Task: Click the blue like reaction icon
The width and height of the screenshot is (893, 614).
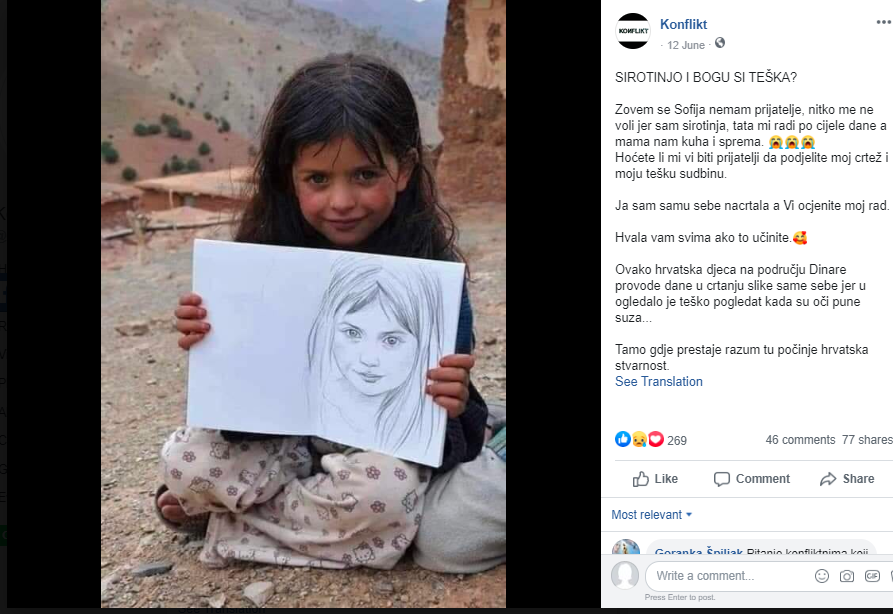Action: click(x=622, y=439)
